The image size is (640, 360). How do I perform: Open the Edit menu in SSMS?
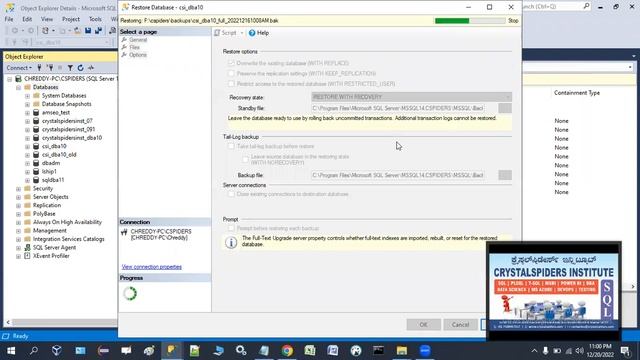click(27, 19)
